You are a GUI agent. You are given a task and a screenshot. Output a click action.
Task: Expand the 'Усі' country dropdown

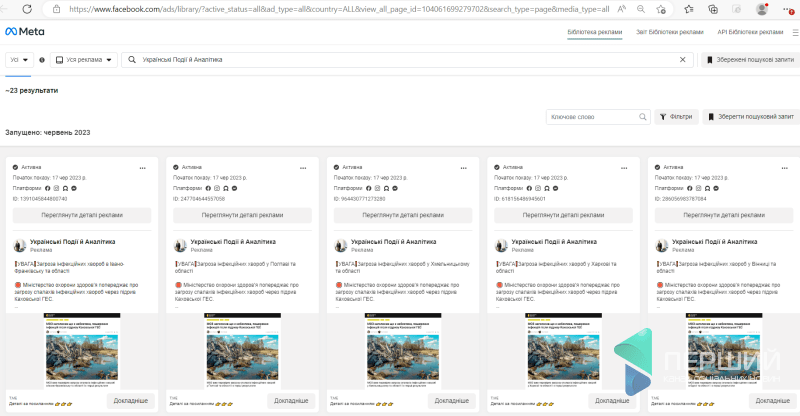[19, 60]
